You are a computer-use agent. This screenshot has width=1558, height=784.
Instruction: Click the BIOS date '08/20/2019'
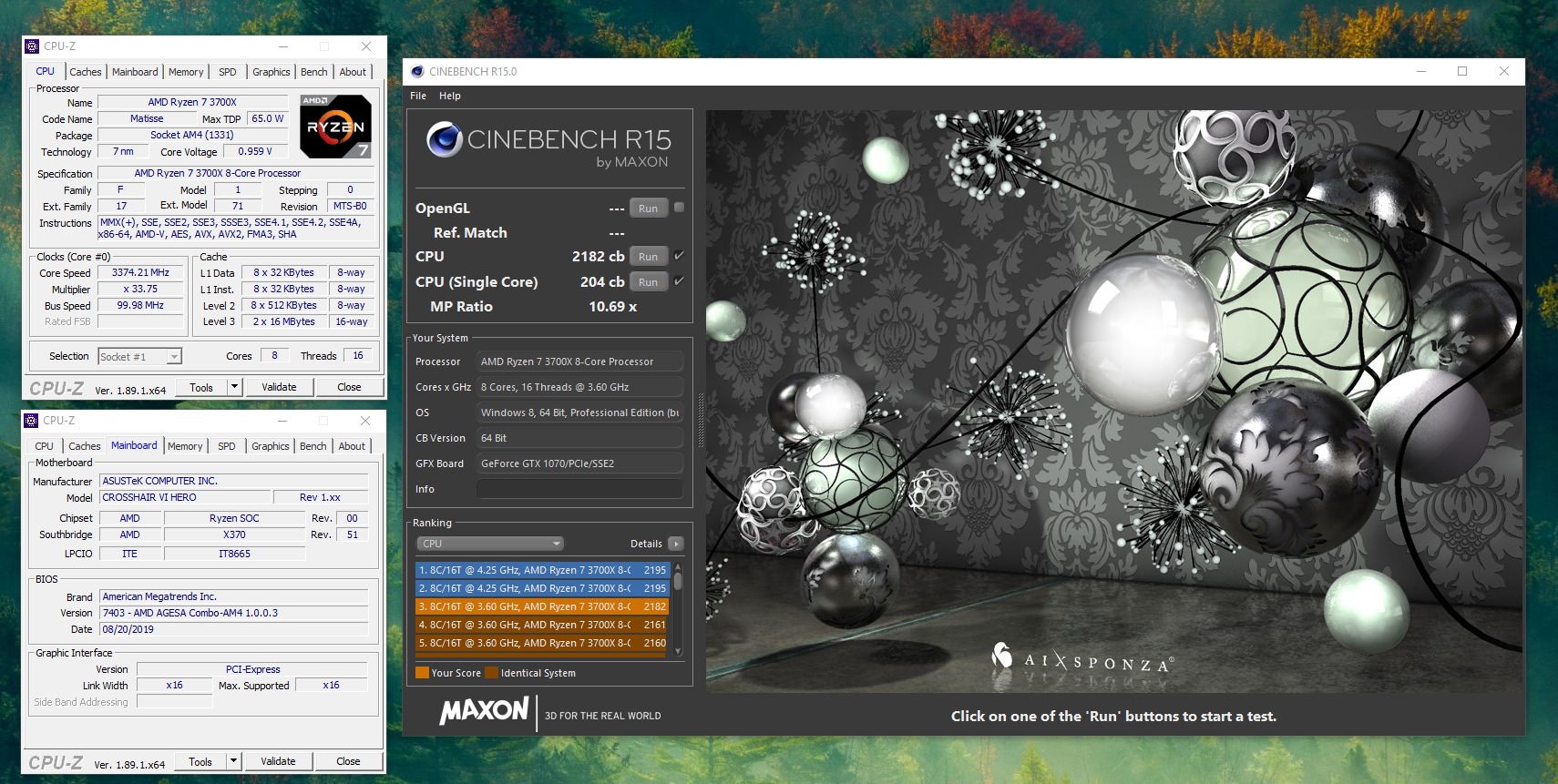pos(234,629)
